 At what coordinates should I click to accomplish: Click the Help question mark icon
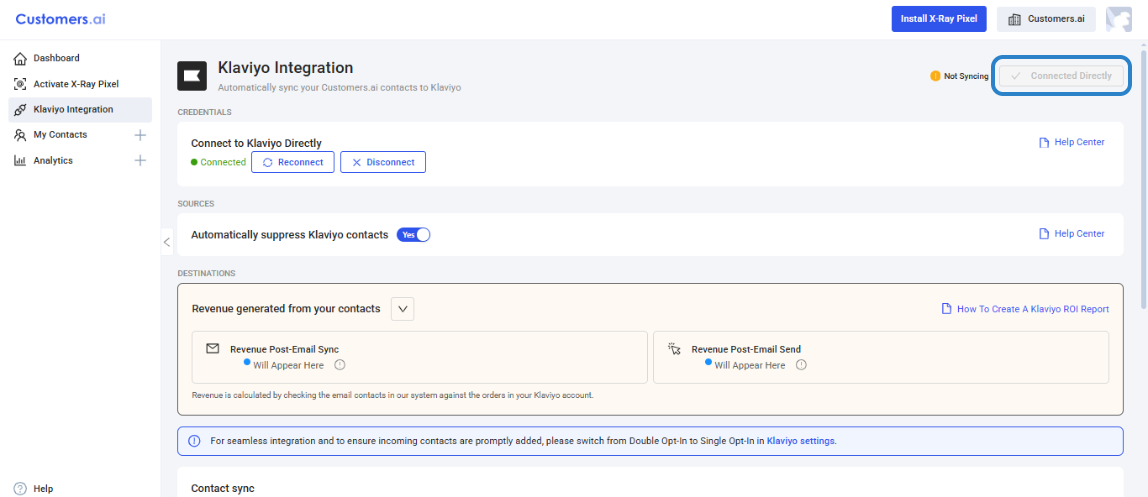[x=20, y=489]
